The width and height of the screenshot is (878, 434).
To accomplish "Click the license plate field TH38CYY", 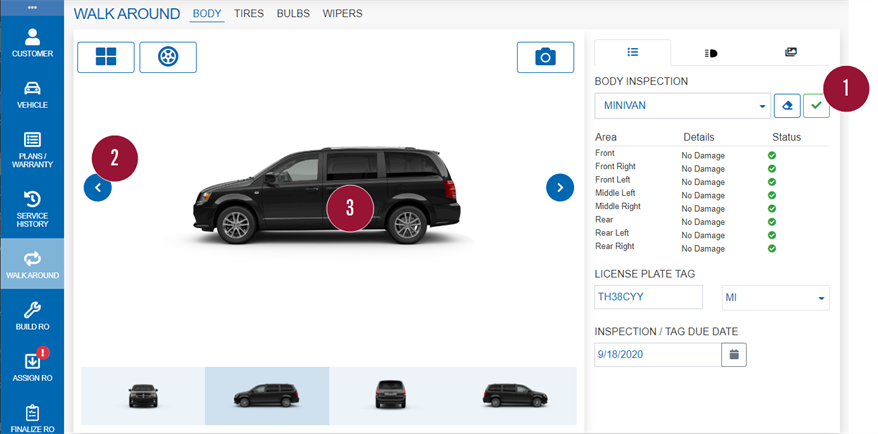I will click(648, 297).
